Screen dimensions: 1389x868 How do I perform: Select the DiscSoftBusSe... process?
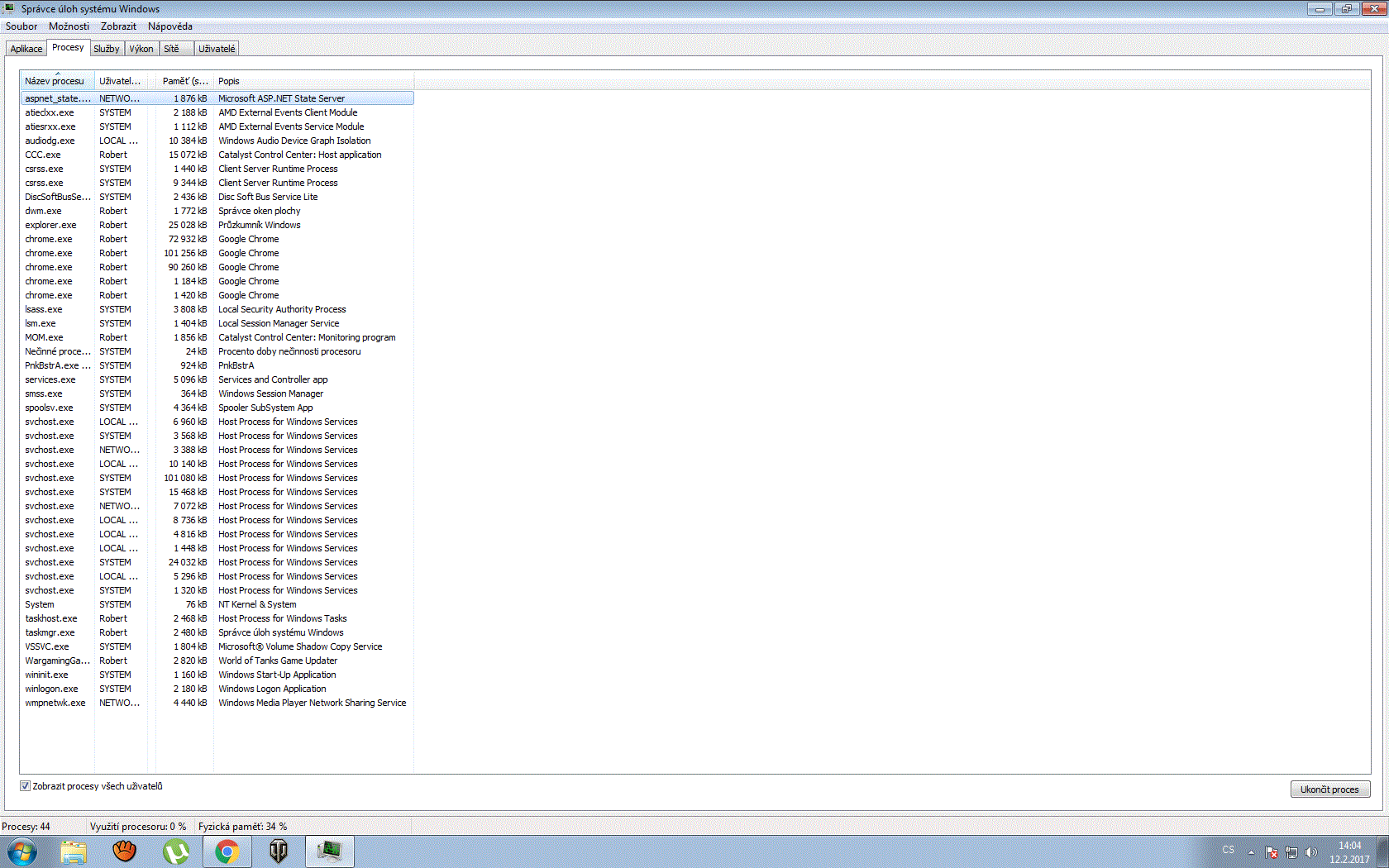coord(217,197)
